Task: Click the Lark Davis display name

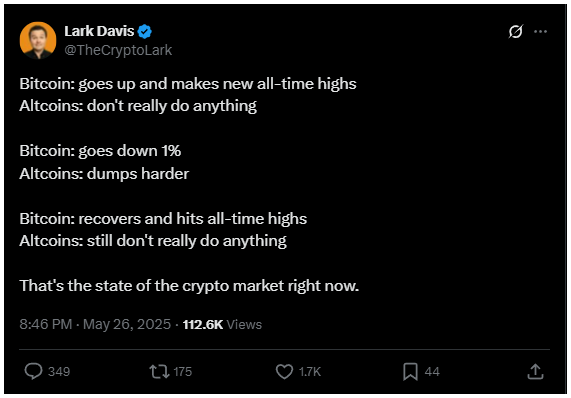Action: tap(99, 31)
